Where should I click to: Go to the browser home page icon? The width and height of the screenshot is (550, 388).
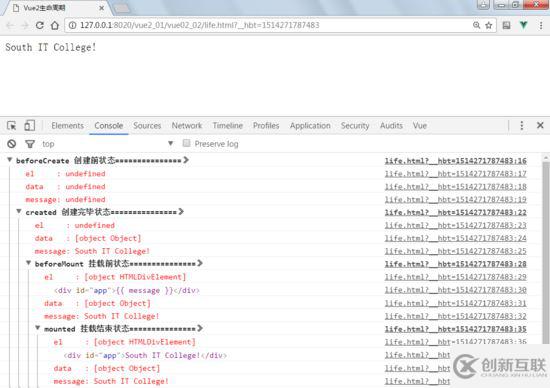pos(55,25)
